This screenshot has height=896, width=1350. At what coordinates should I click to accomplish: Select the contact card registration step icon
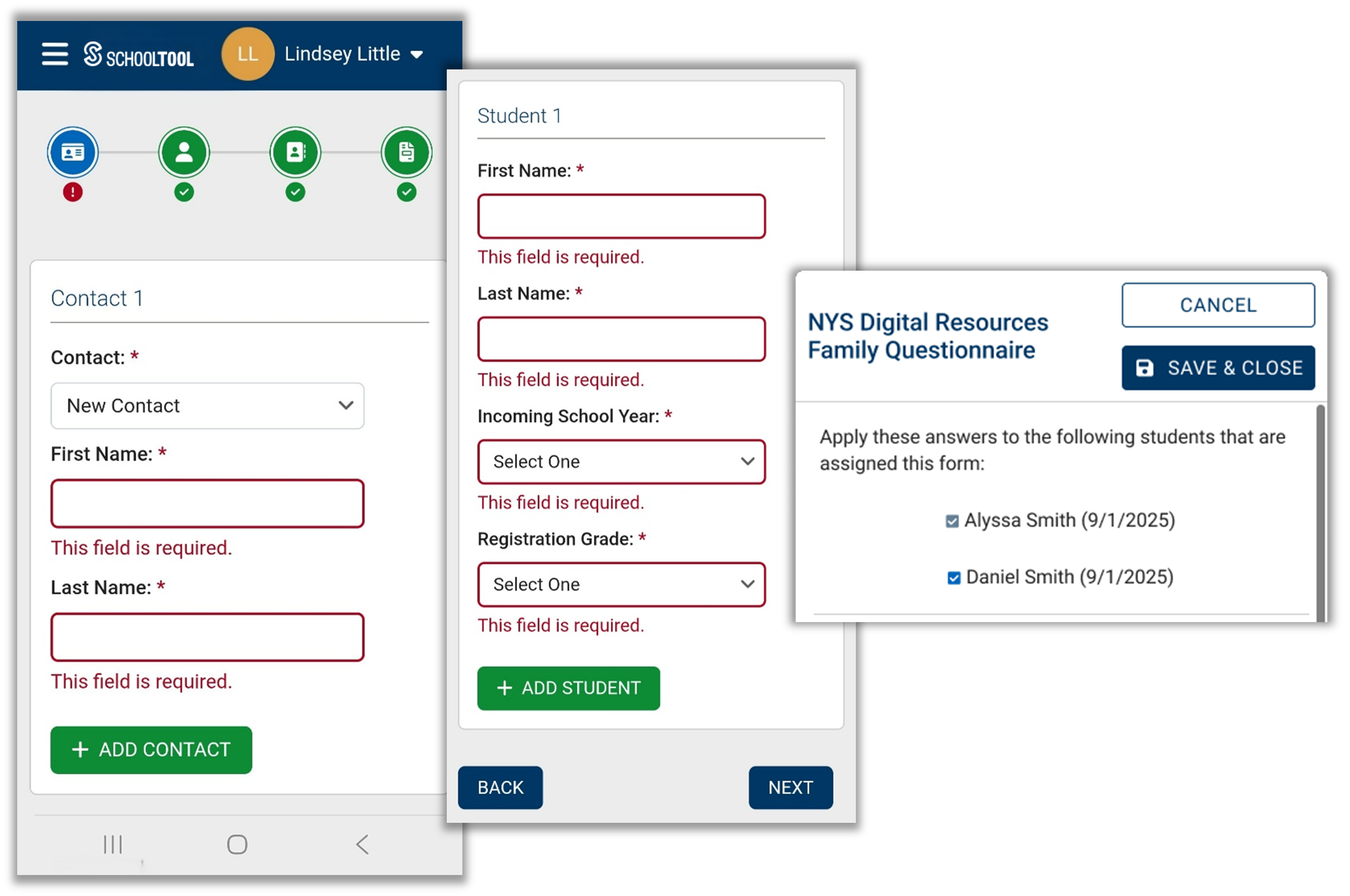pos(72,152)
